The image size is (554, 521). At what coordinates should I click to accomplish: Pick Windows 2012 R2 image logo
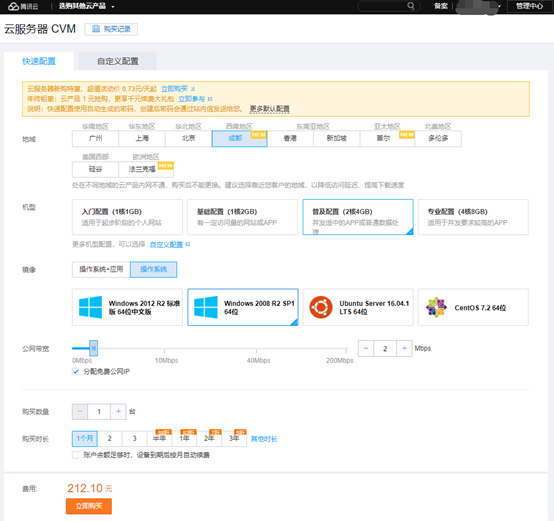[x=90, y=307]
